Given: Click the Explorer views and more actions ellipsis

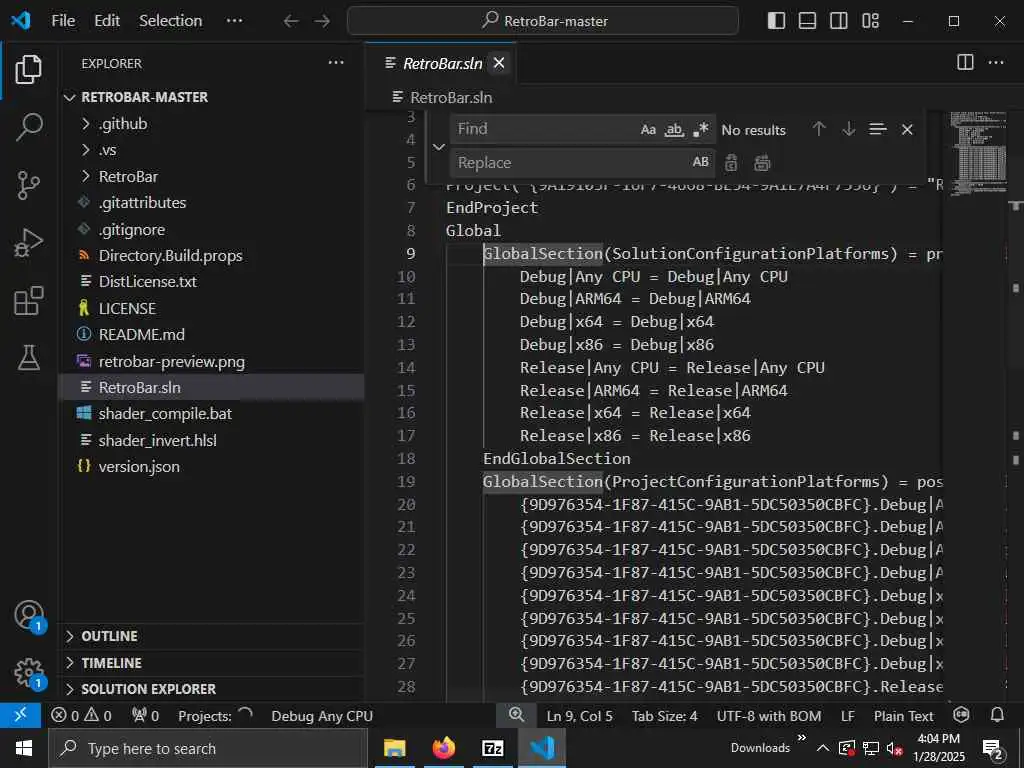Looking at the screenshot, I should pos(336,63).
